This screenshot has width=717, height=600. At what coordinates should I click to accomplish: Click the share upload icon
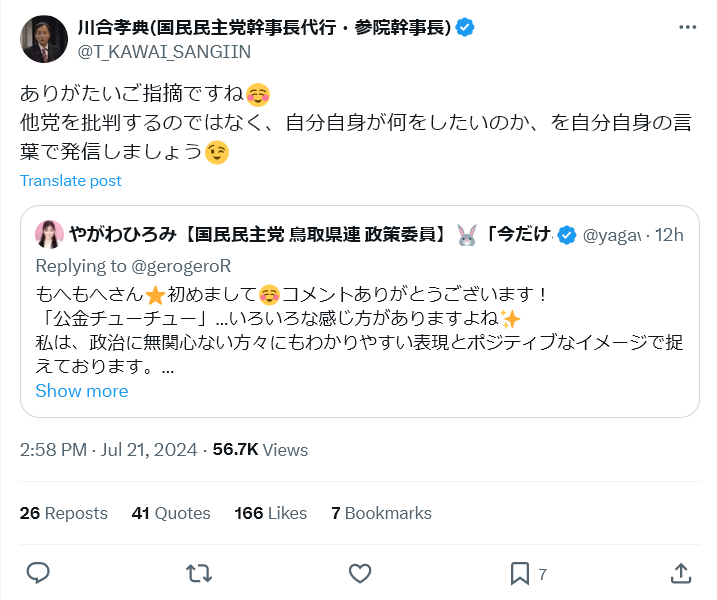click(x=680, y=573)
